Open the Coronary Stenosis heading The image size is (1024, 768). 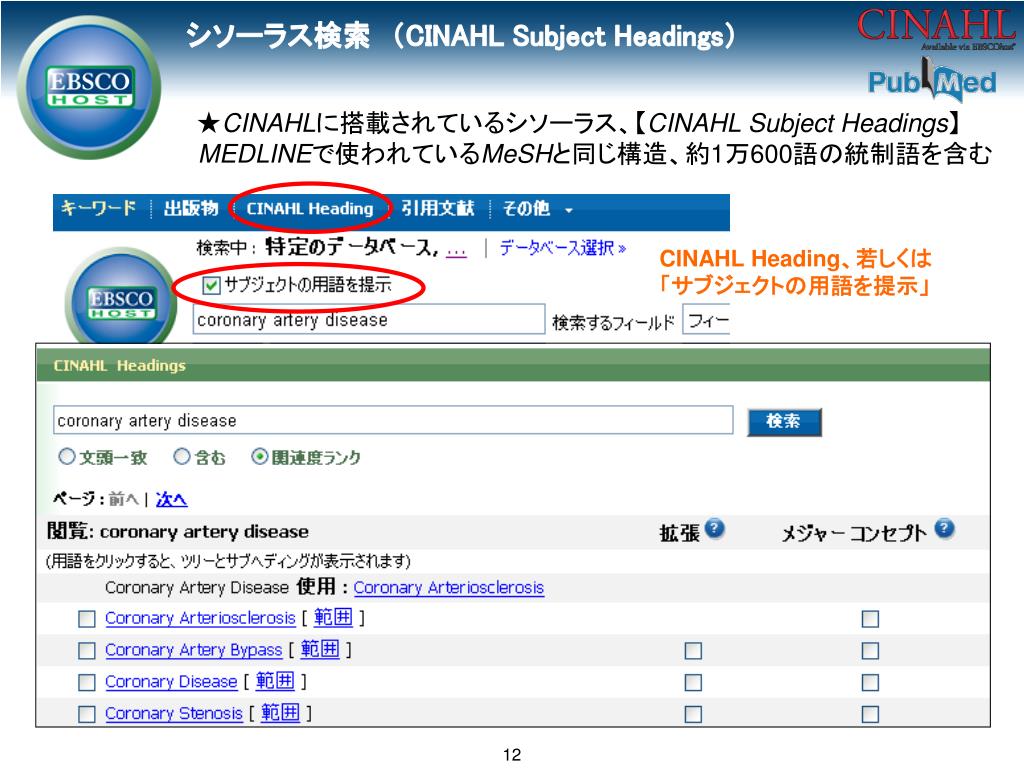pos(174,713)
